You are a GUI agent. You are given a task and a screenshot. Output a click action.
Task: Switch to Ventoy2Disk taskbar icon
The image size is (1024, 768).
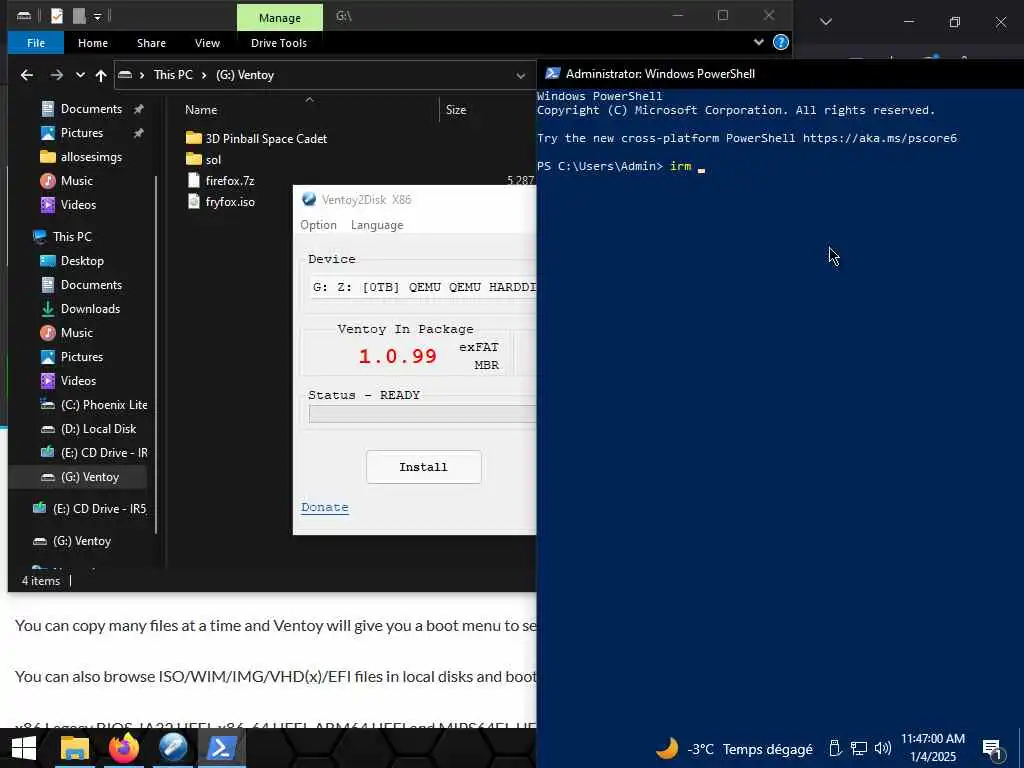point(173,748)
